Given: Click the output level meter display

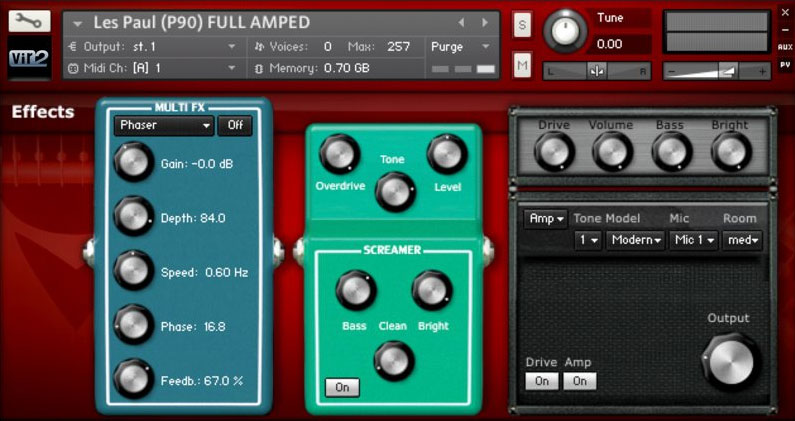Looking at the screenshot, I should [717, 32].
